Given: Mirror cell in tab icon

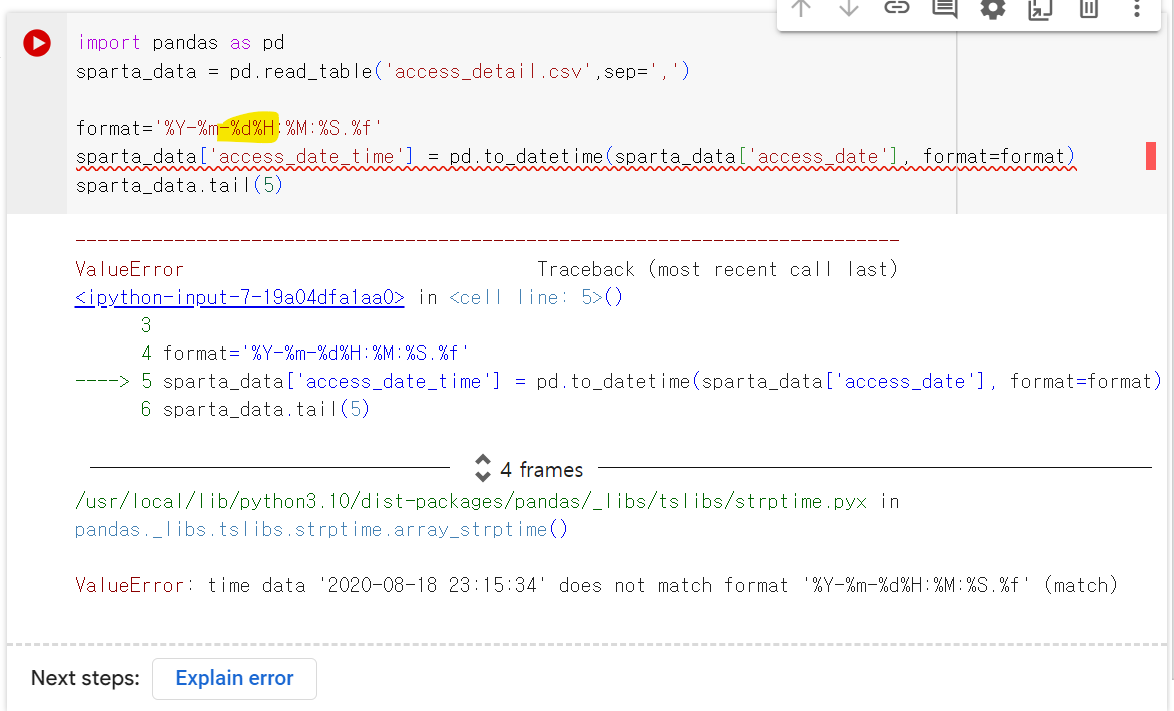Looking at the screenshot, I should (x=1041, y=9).
